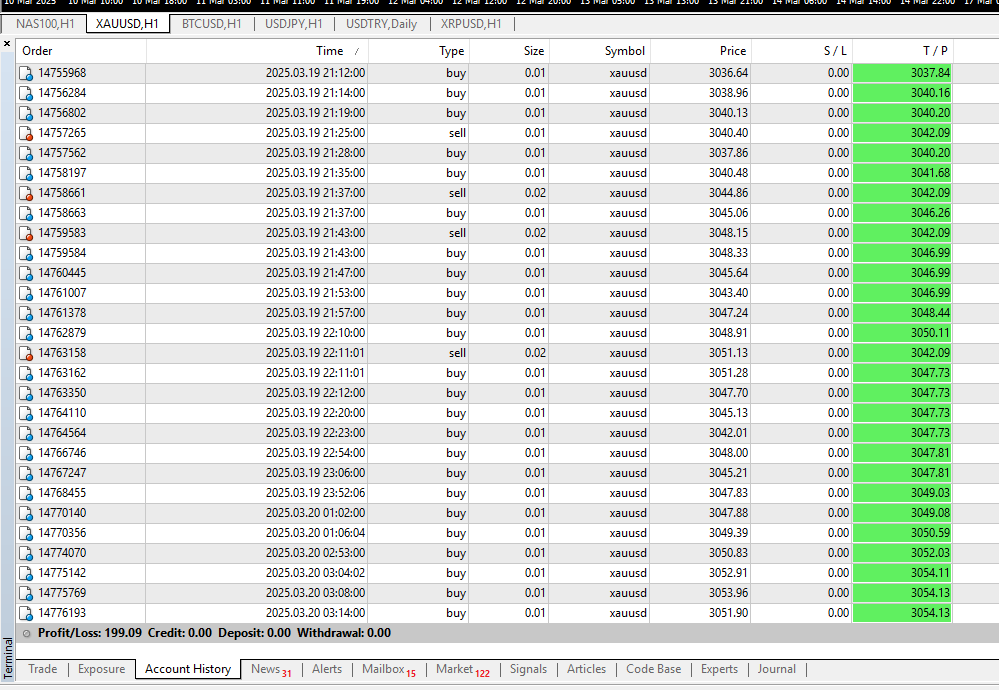Click the order icon for 14757562

[x=26, y=154]
